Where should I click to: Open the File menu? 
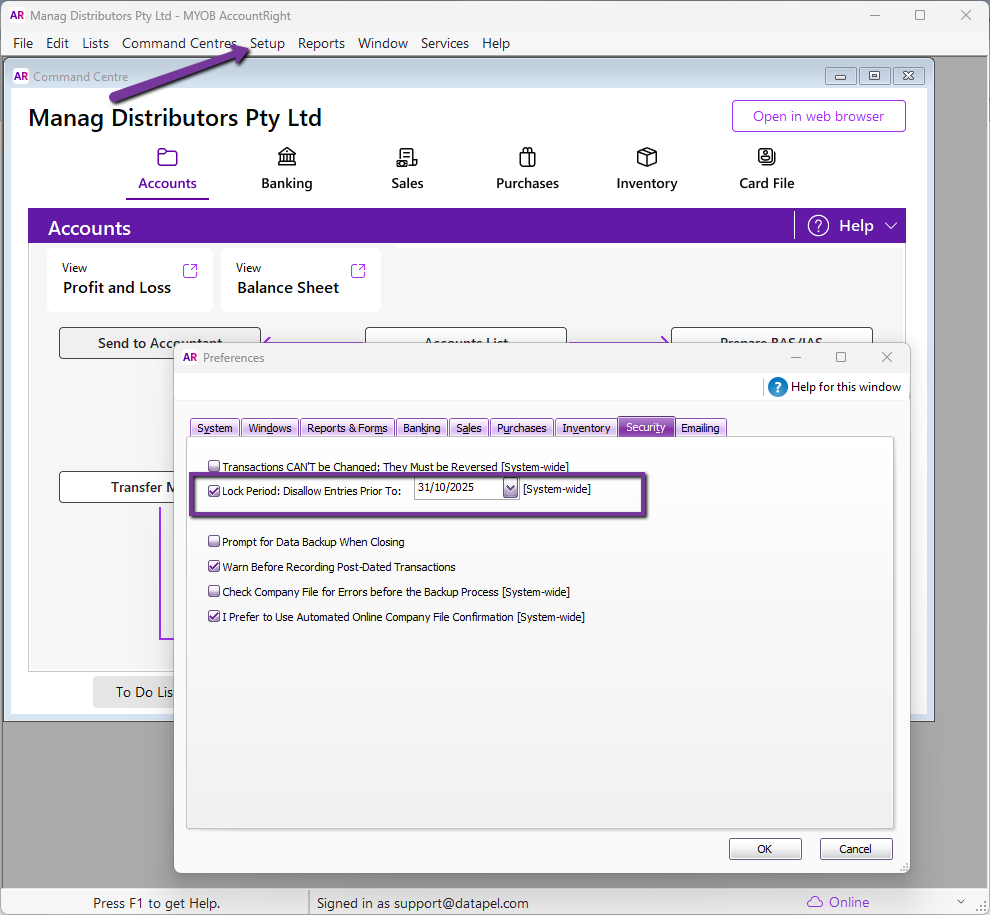tap(23, 44)
